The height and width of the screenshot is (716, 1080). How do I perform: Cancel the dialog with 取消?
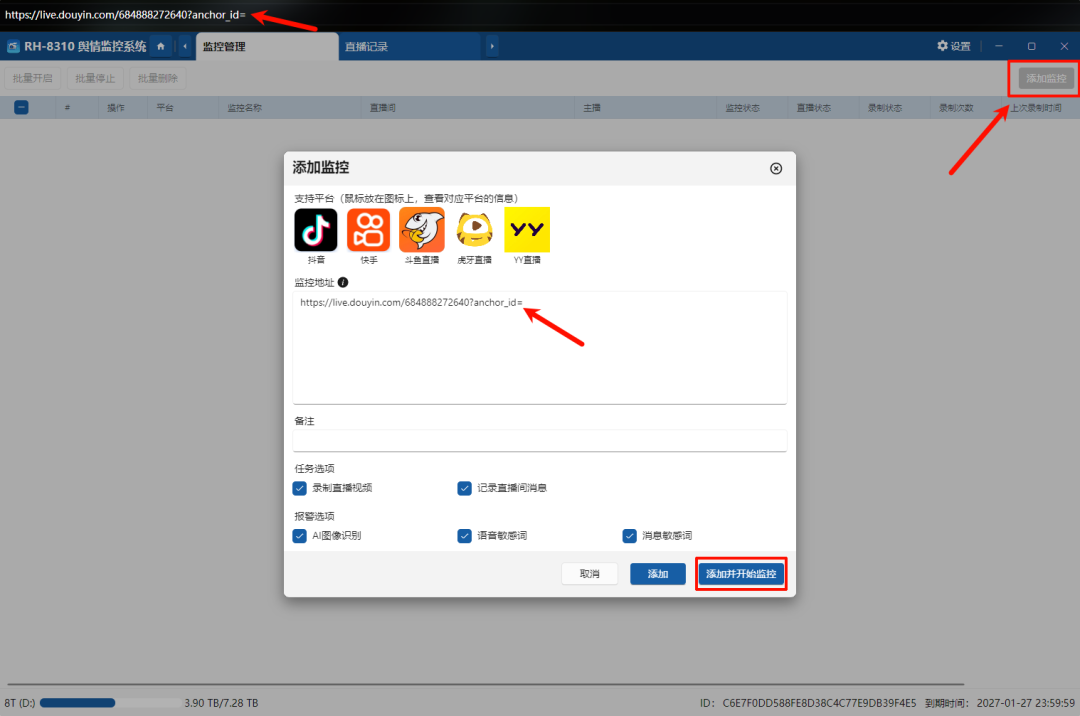[x=590, y=574]
